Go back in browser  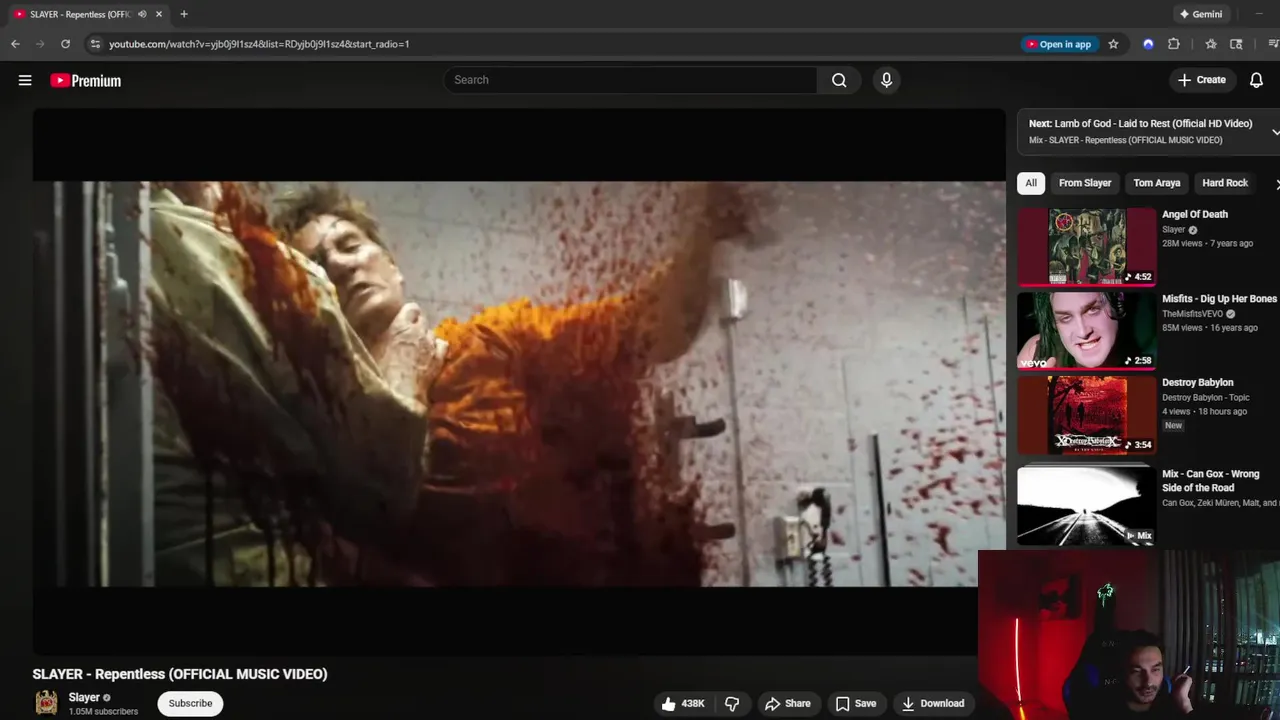click(x=15, y=44)
